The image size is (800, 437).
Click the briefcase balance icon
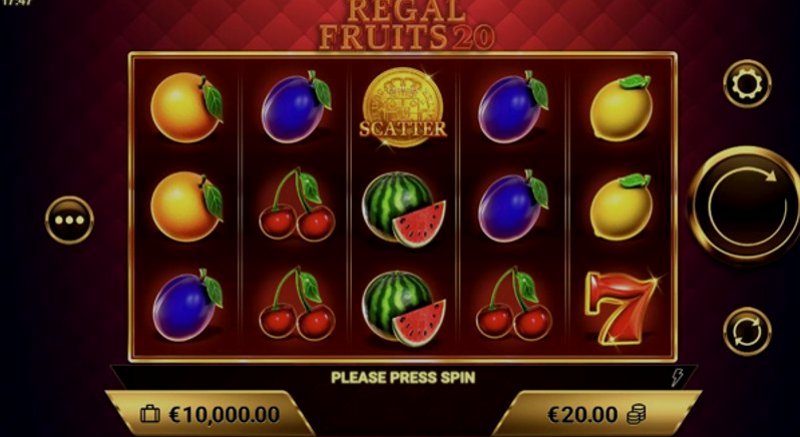tap(150, 414)
